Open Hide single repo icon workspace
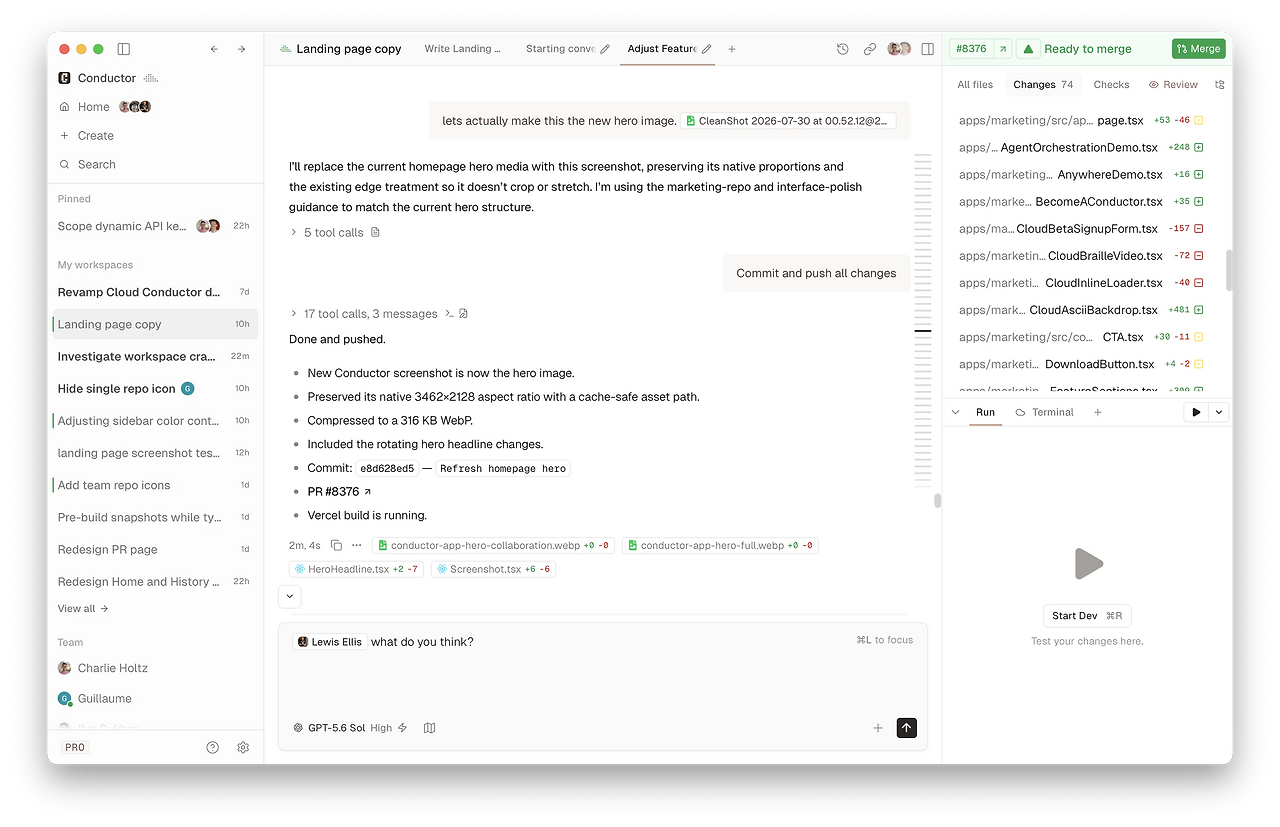The width and height of the screenshot is (1280, 827). 155,388
